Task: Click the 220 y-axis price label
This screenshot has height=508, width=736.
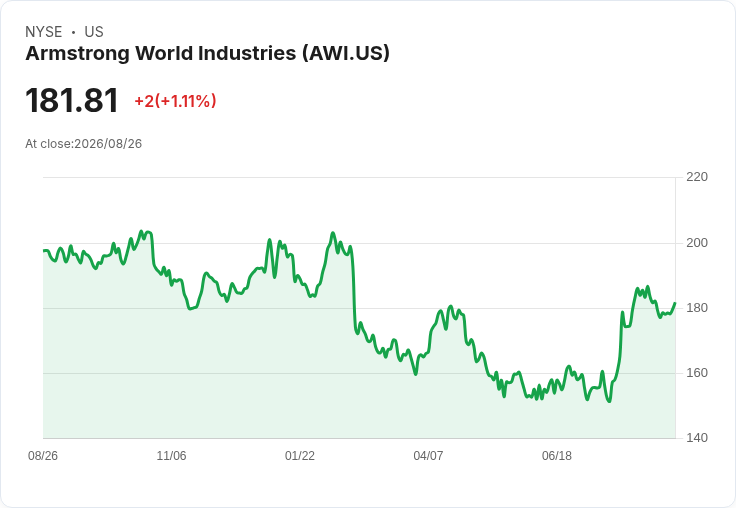Action: click(697, 177)
